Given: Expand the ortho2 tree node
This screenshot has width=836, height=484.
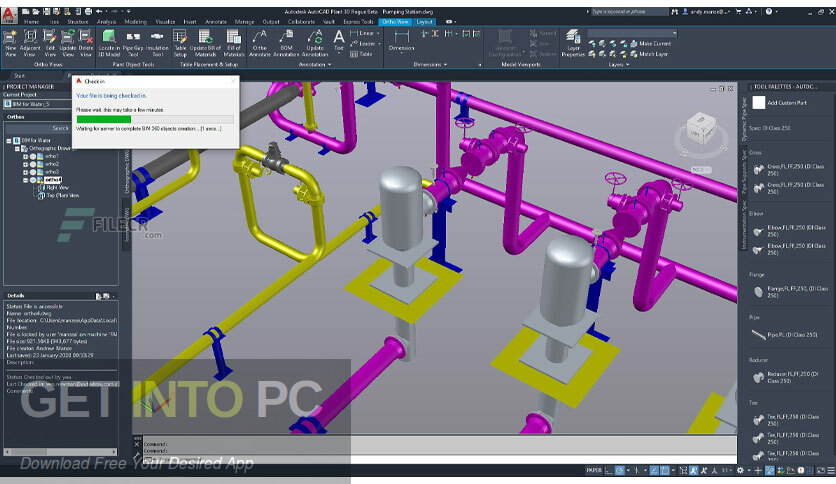Looking at the screenshot, I should [25, 164].
